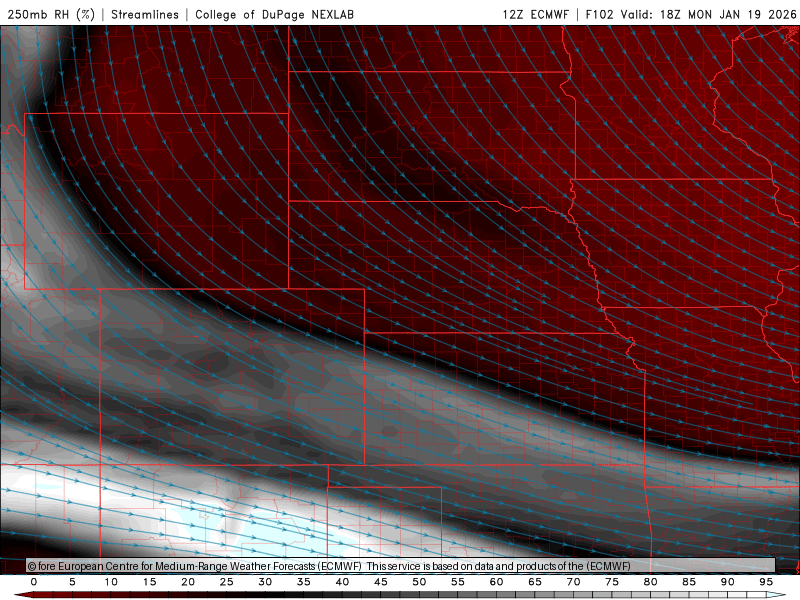
Task: Select the "40" value on the color scale
Action: (342, 582)
